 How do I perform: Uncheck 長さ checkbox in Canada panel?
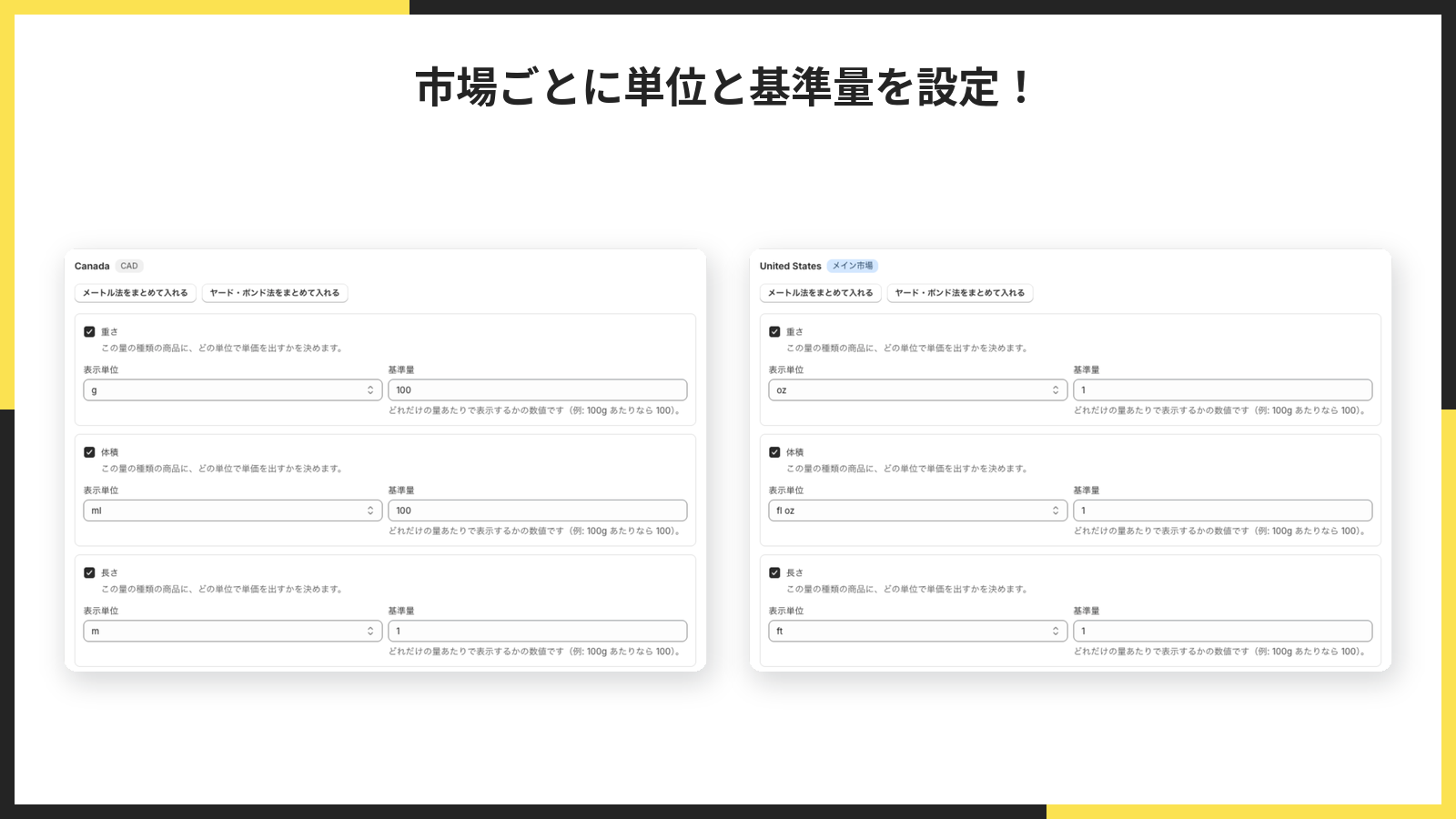click(89, 573)
